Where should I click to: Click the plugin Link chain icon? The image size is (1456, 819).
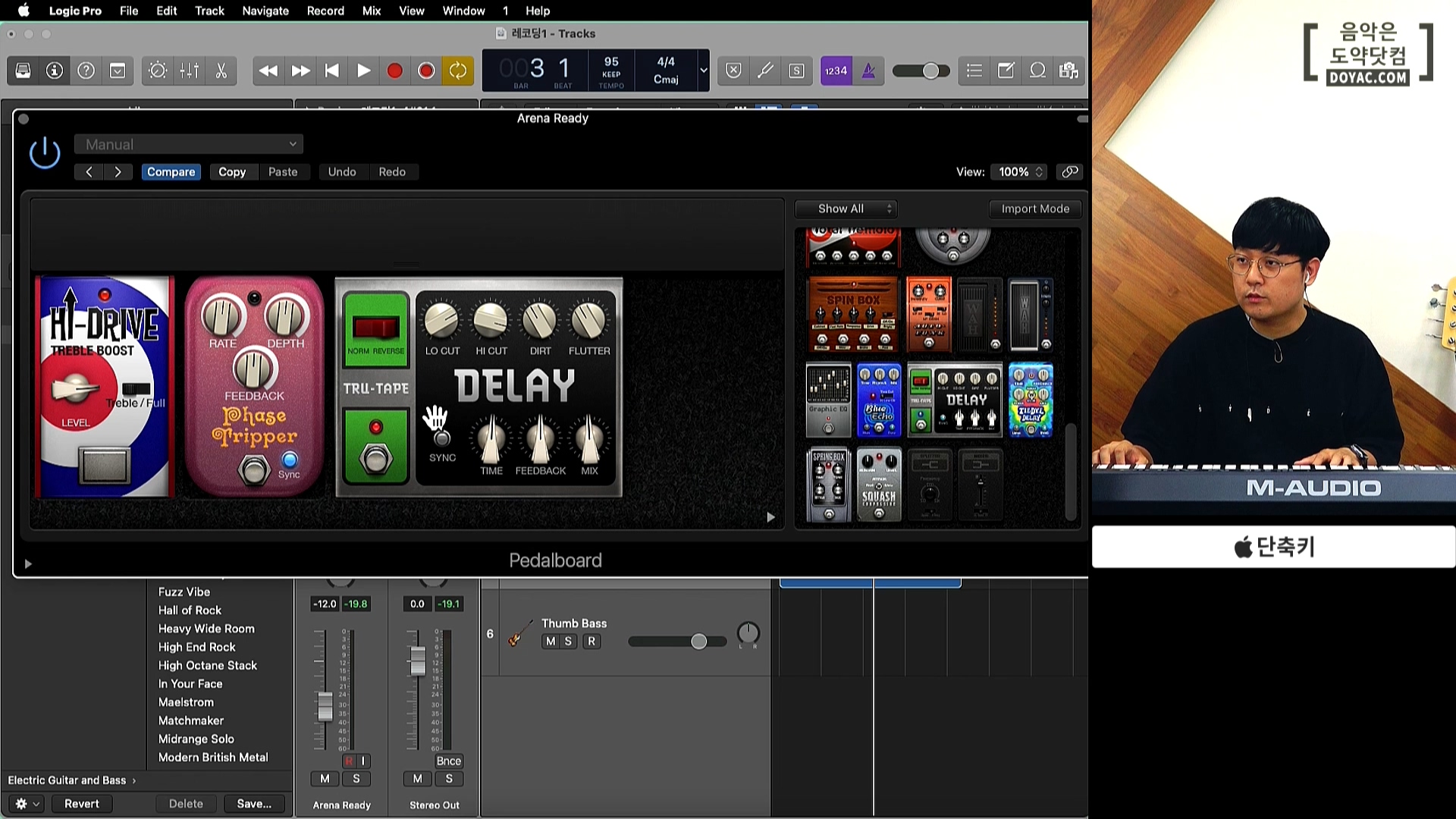1069,172
